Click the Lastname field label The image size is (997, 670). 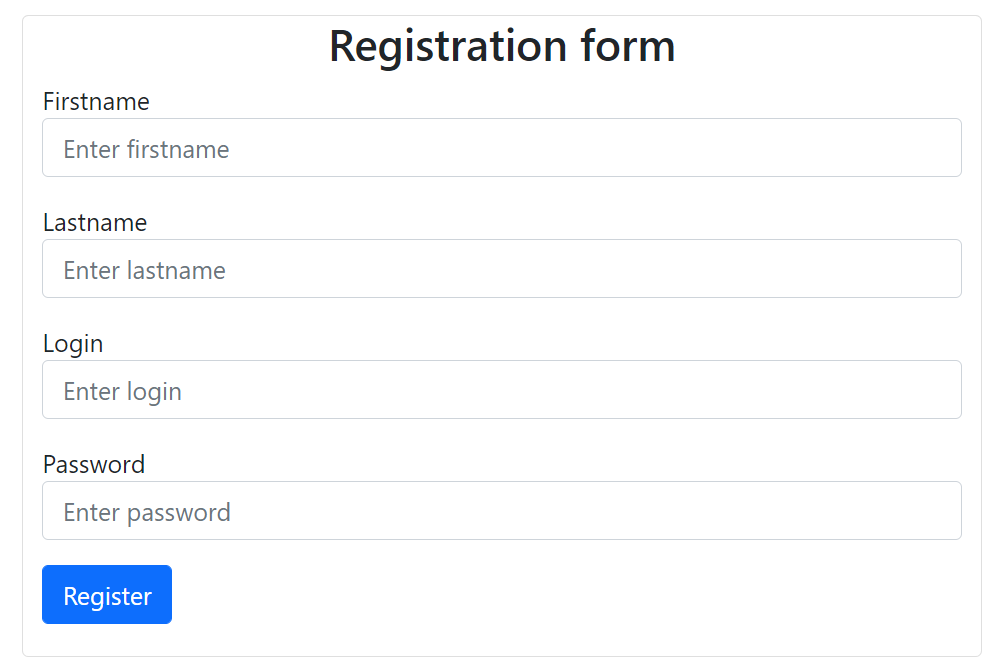pyautogui.click(x=95, y=222)
